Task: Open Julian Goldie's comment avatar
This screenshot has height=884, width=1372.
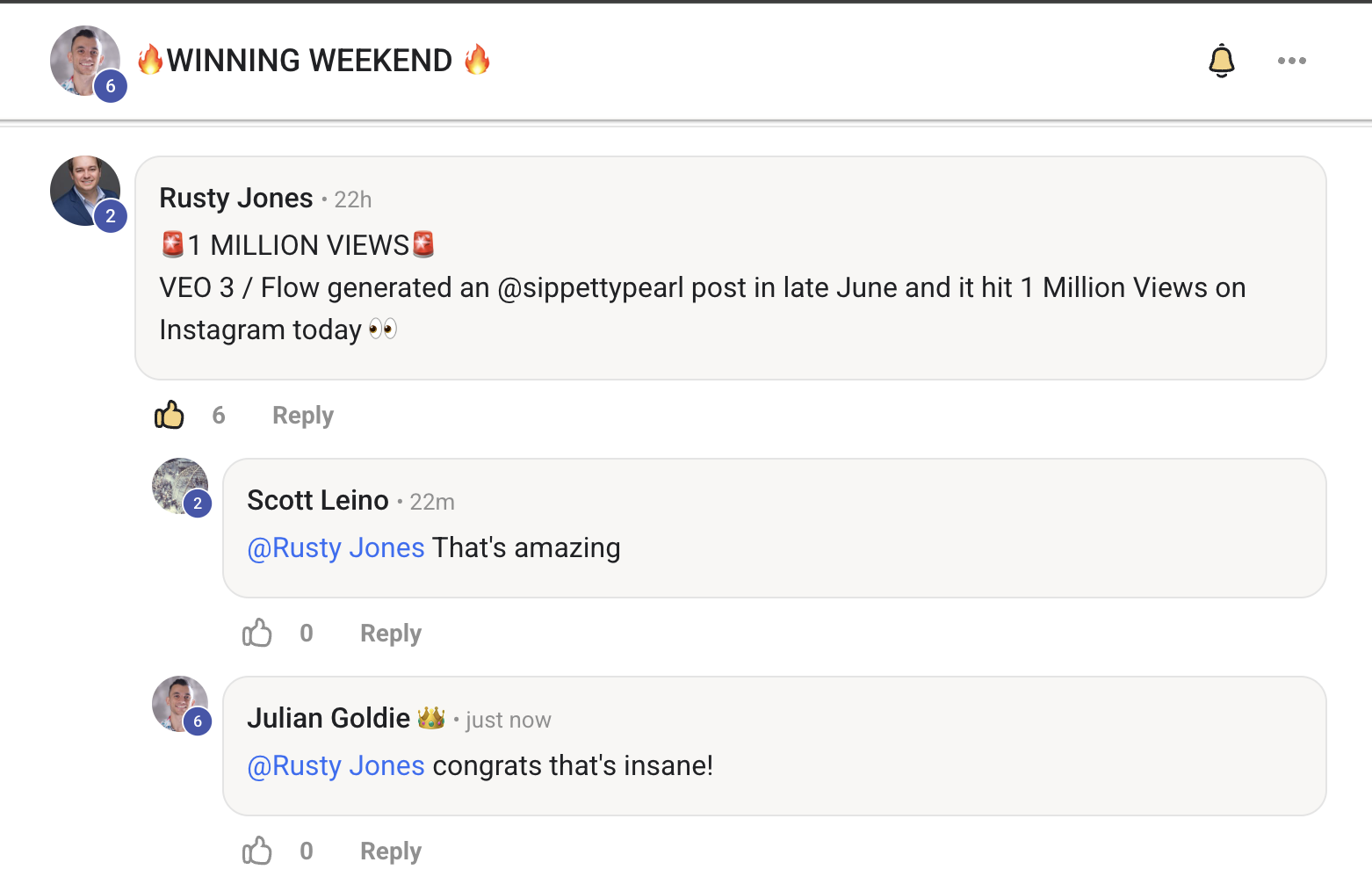Action: (x=180, y=704)
